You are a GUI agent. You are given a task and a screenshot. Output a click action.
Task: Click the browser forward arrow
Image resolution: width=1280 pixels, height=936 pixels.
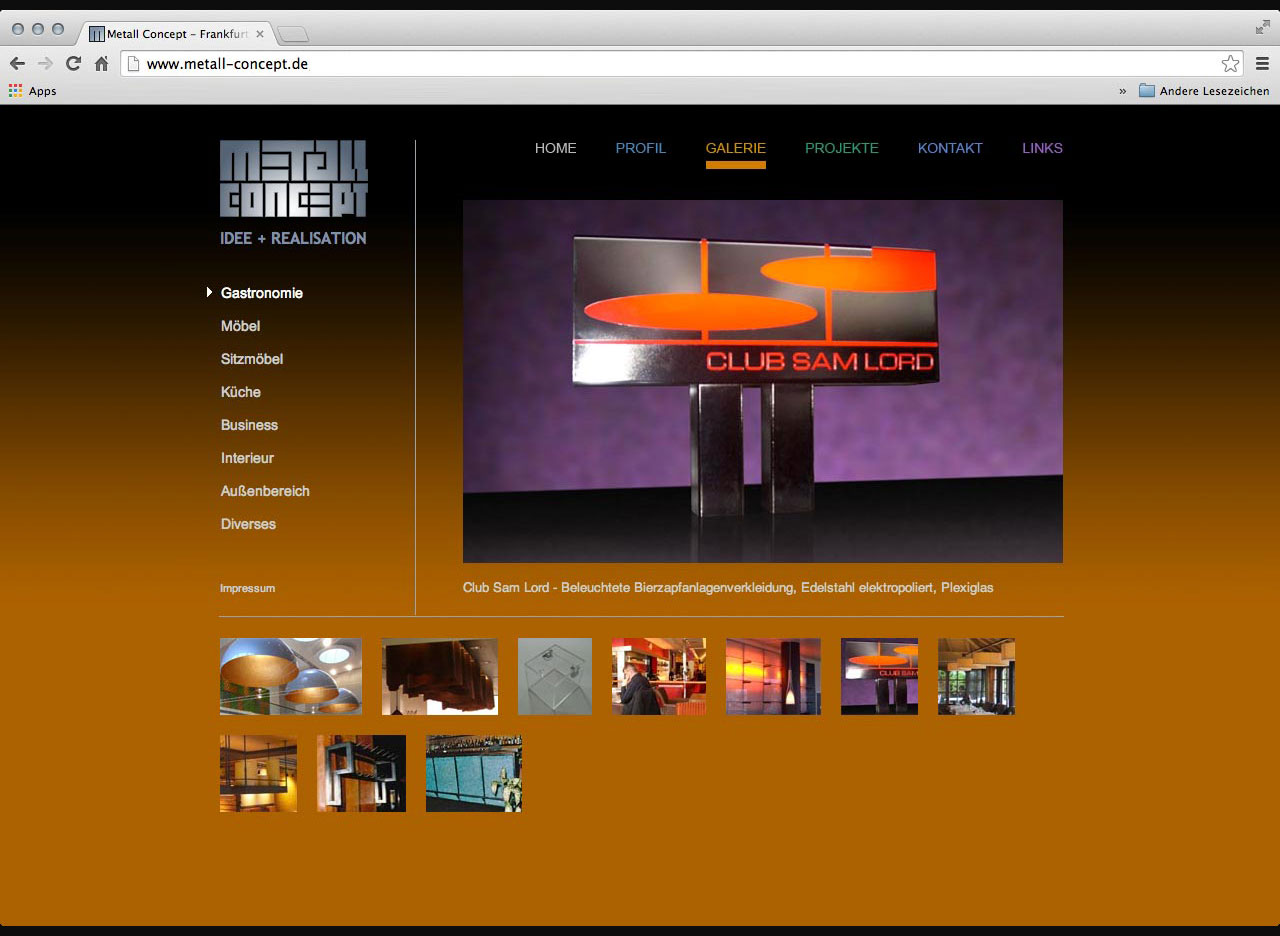(x=45, y=63)
